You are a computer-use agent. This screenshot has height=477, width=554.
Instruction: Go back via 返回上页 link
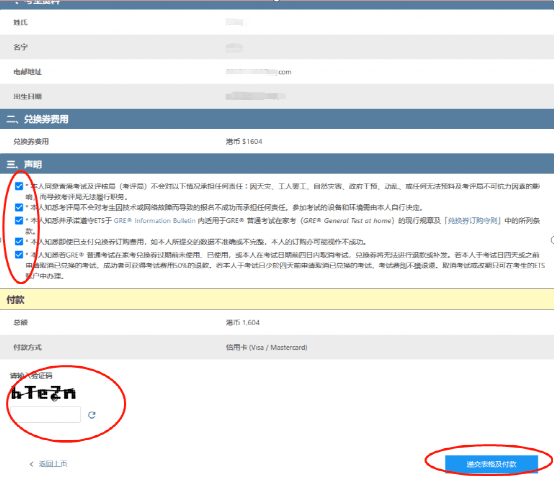tap(53, 464)
